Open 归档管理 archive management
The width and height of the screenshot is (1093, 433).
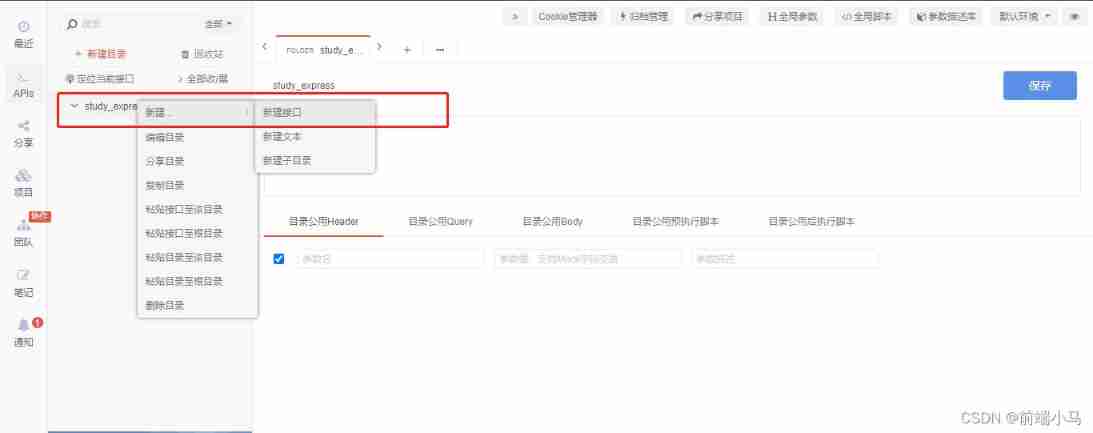click(x=643, y=16)
